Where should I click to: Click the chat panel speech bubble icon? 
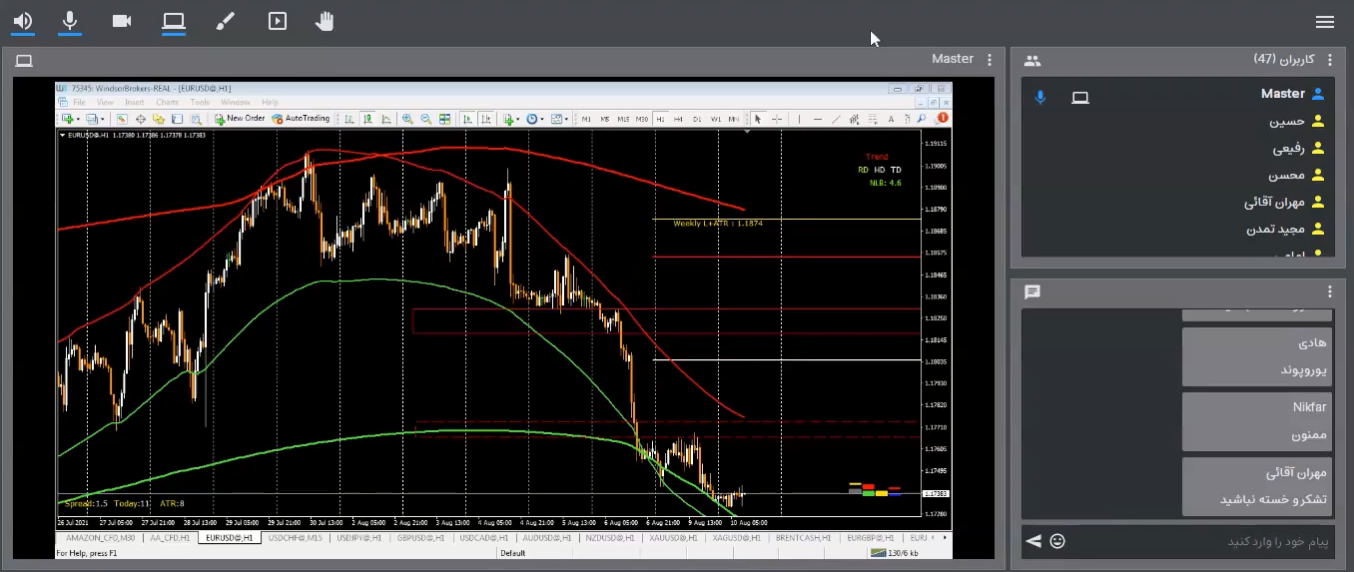1033,292
